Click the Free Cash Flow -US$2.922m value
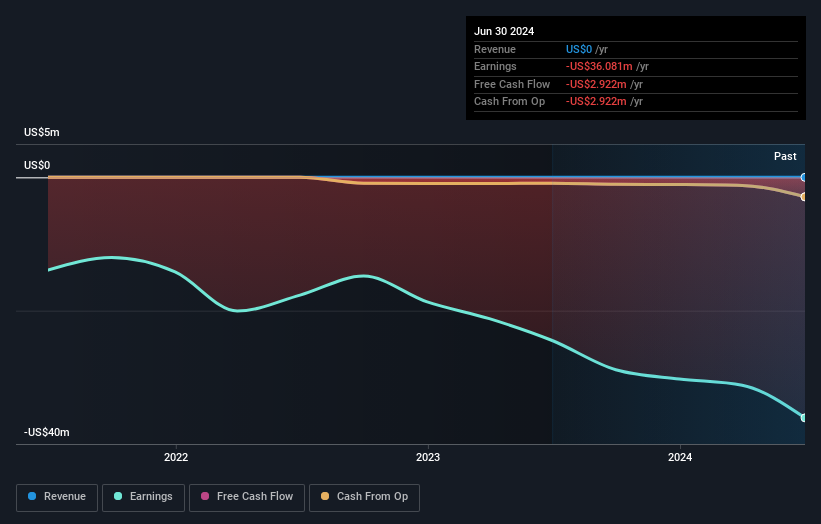The height and width of the screenshot is (524, 821). click(x=596, y=84)
